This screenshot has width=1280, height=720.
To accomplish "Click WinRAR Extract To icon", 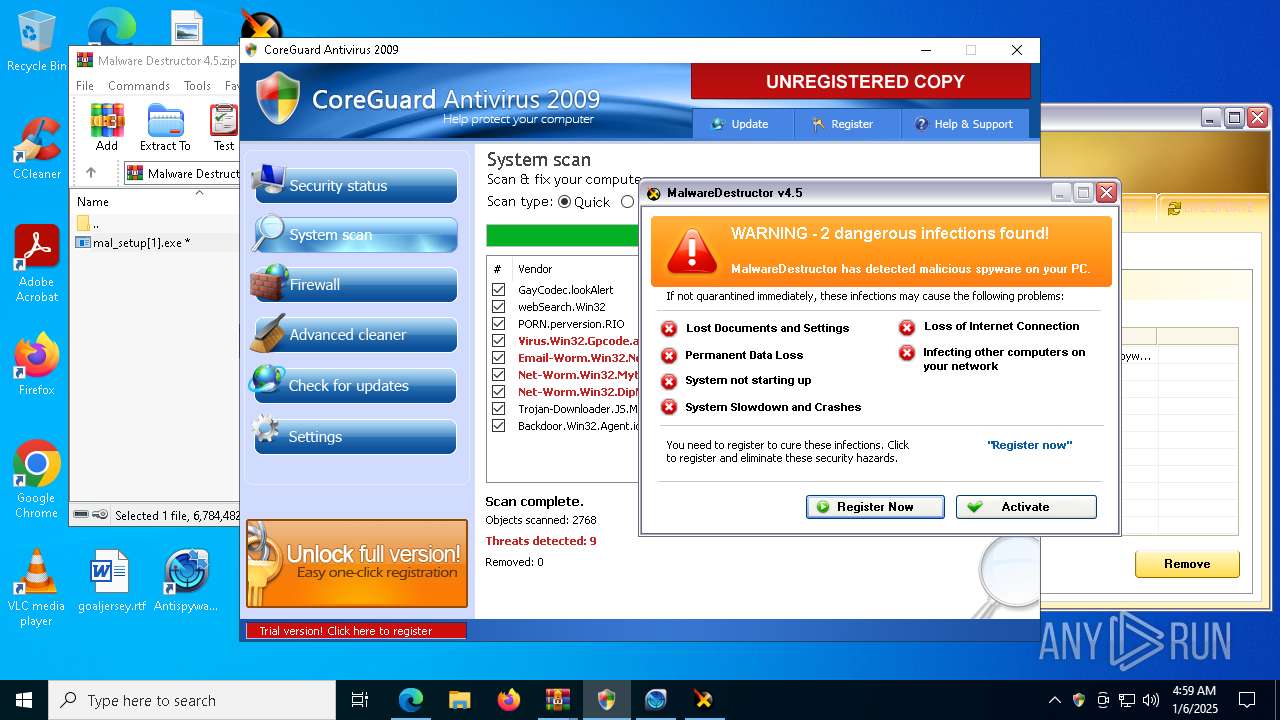I will coord(165,127).
